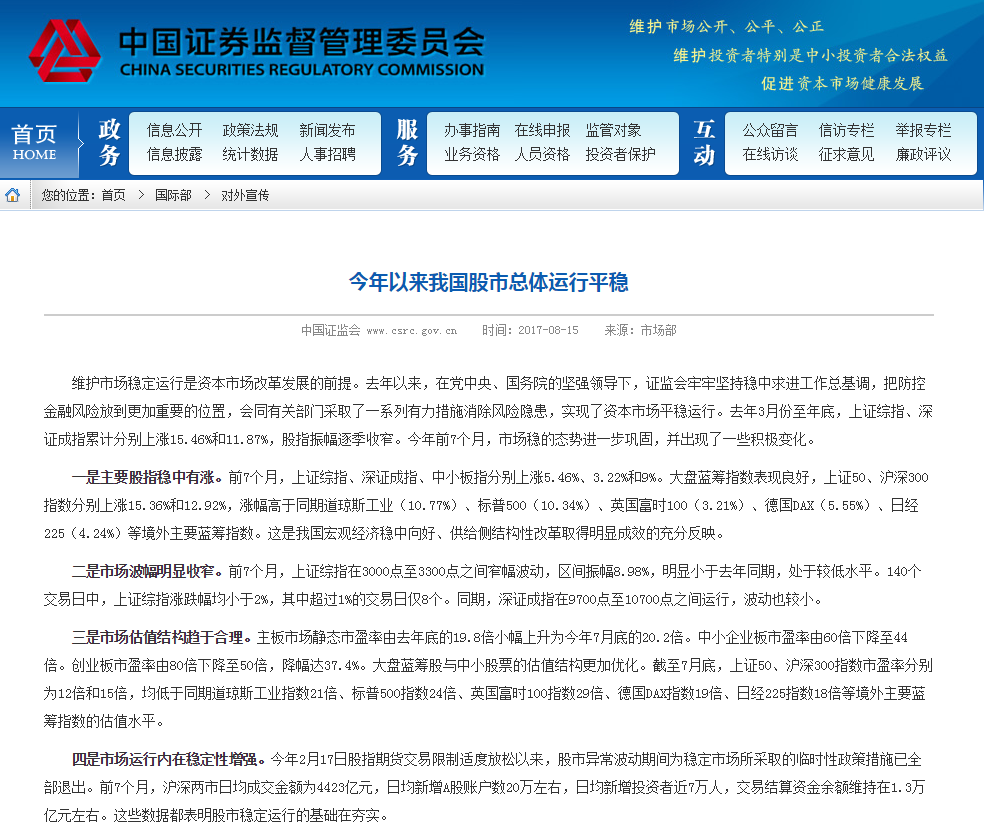
Task: Click the 服务 section label
Action: click(407, 143)
